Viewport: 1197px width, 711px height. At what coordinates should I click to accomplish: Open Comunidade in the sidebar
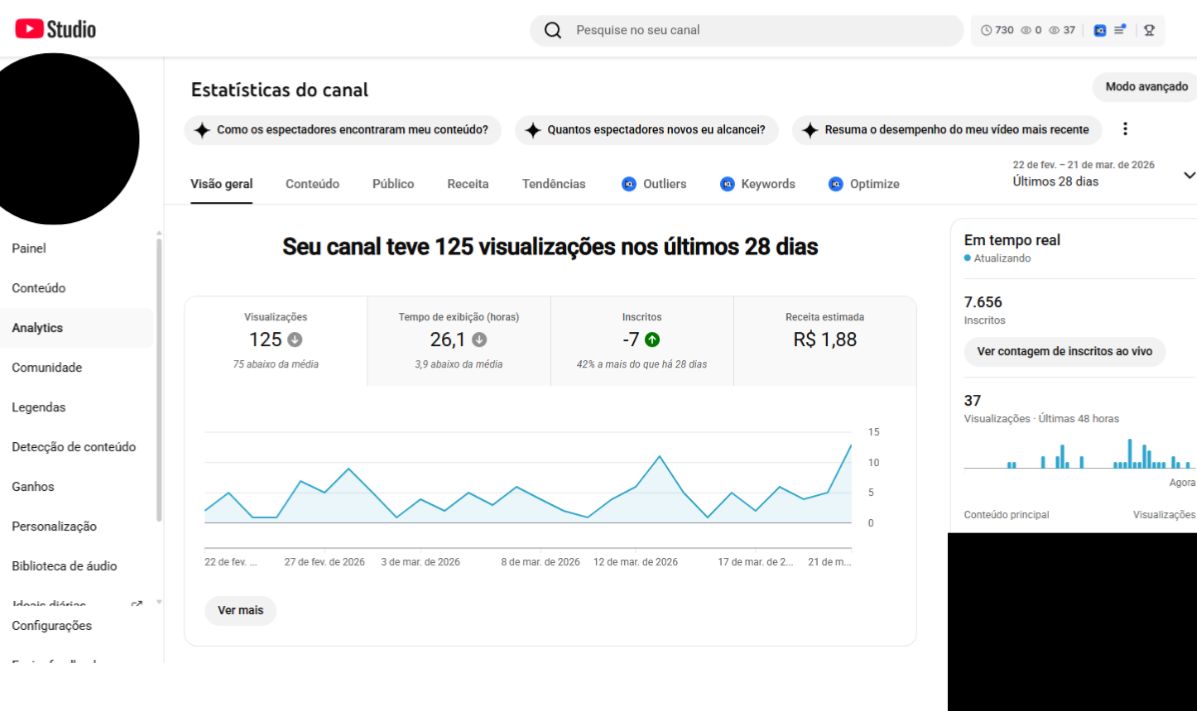(x=76, y=367)
